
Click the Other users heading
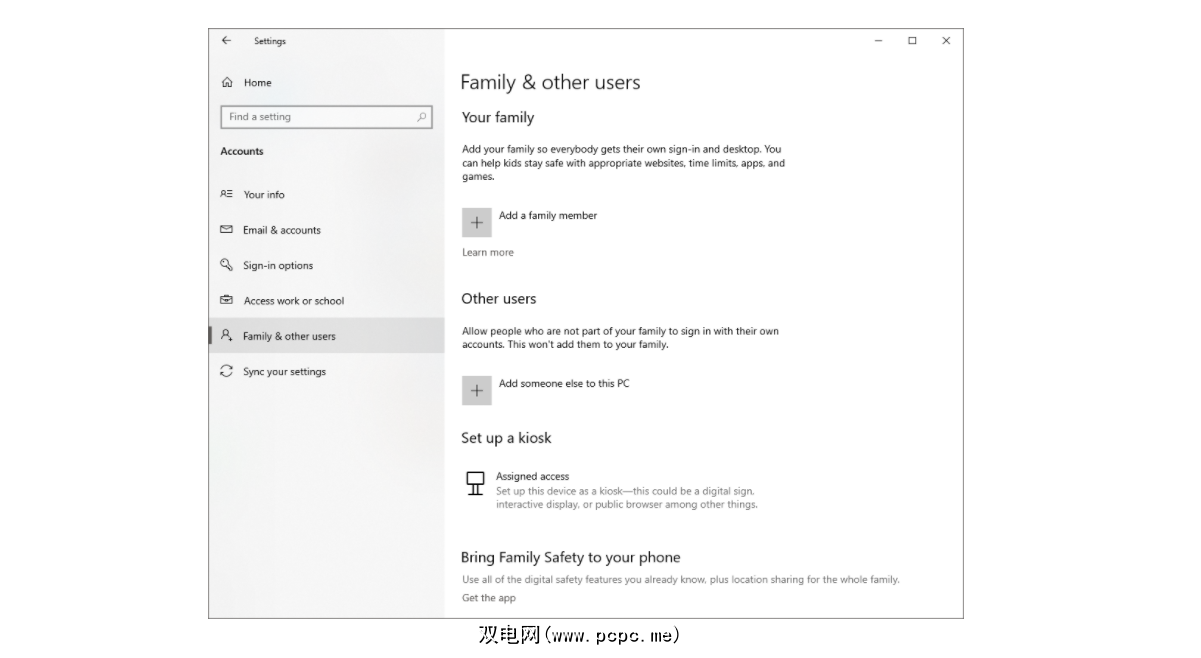tap(499, 299)
